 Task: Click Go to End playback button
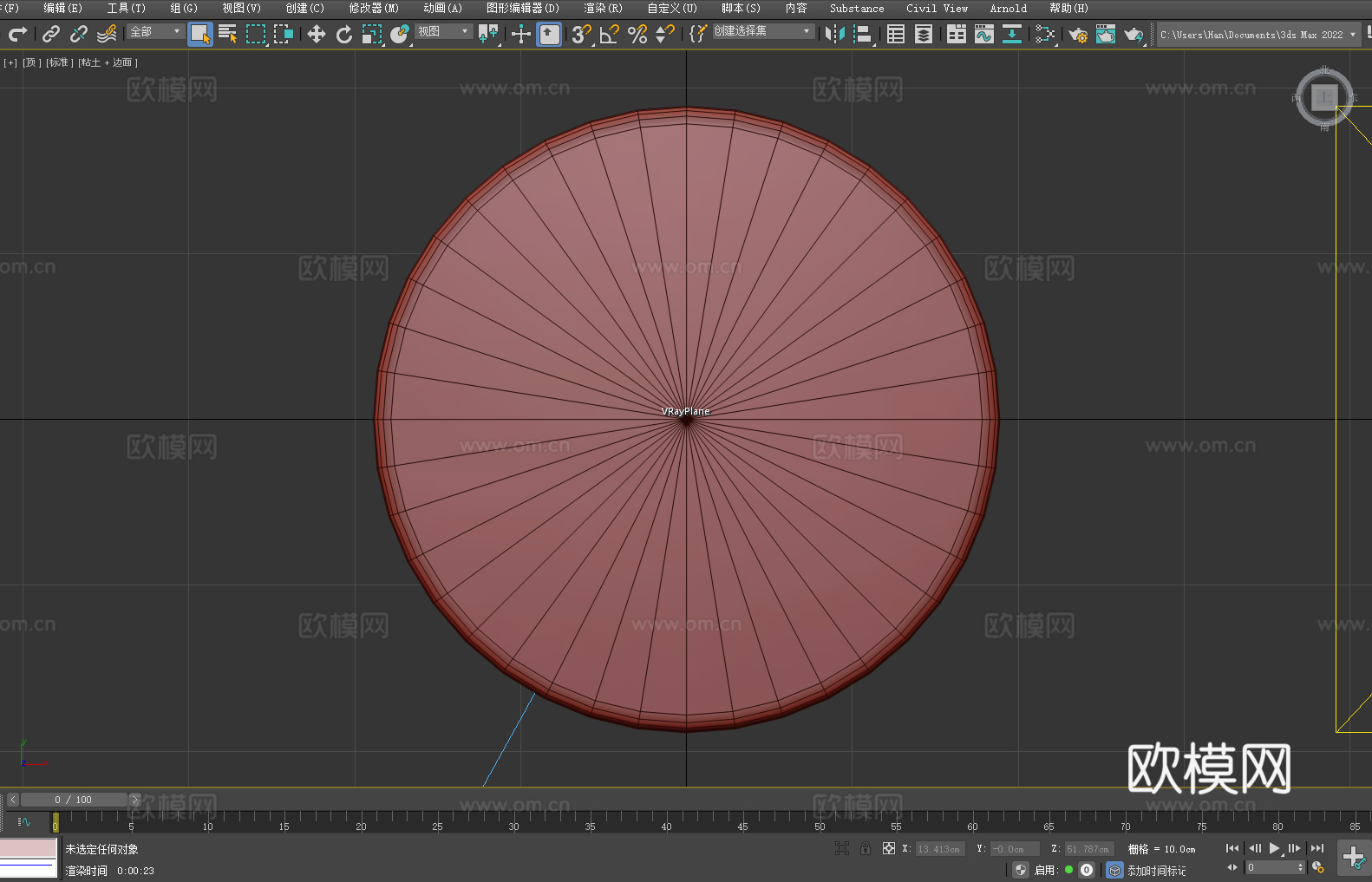click(1317, 848)
